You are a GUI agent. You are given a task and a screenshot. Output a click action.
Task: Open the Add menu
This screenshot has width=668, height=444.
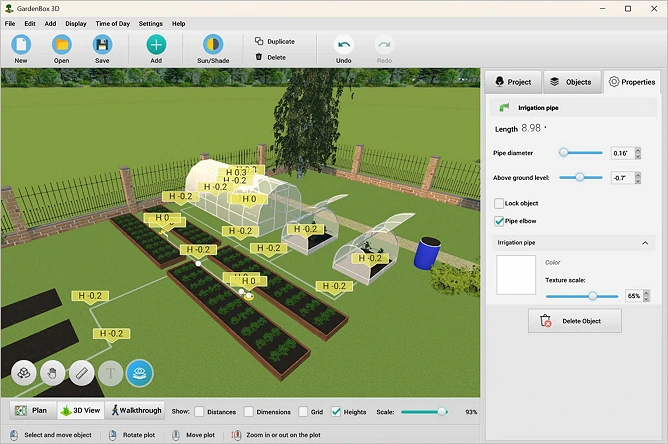click(50, 23)
